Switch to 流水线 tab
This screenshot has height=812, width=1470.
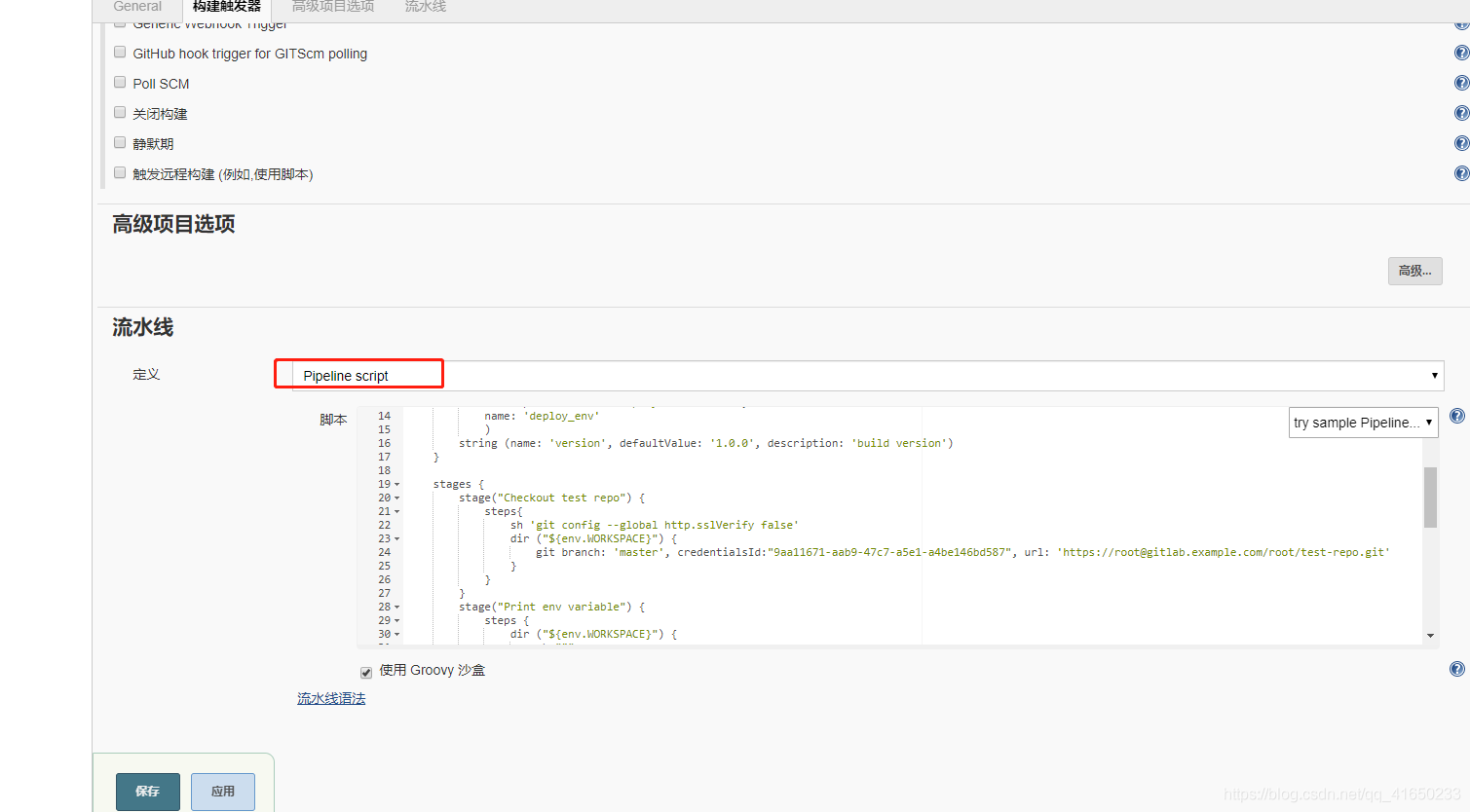pyautogui.click(x=426, y=7)
